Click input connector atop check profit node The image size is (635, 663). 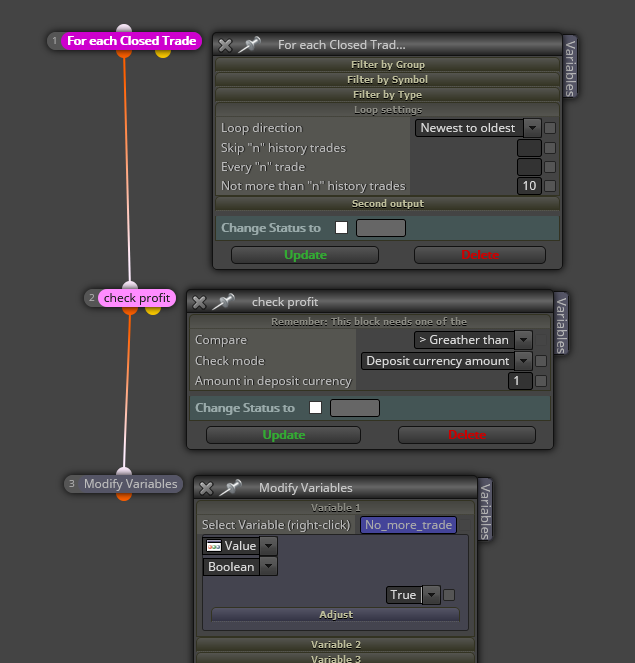pyautogui.click(x=130, y=285)
